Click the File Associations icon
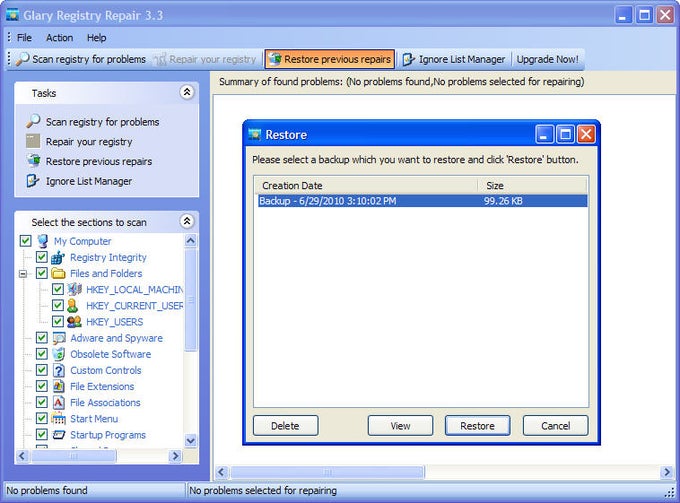This screenshot has width=680, height=503. pos(59,402)
